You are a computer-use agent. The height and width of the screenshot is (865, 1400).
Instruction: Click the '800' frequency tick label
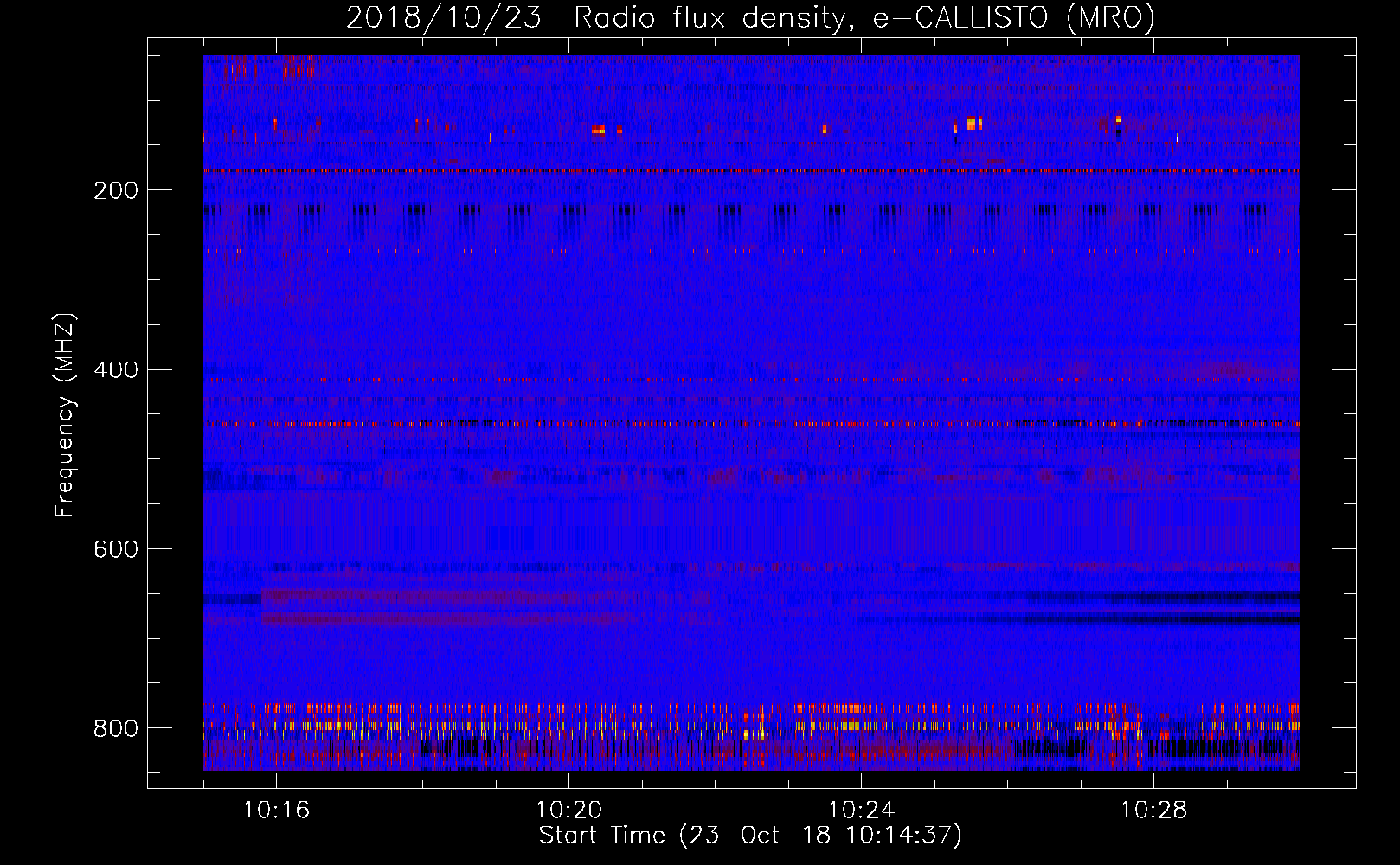coord(115,728)
